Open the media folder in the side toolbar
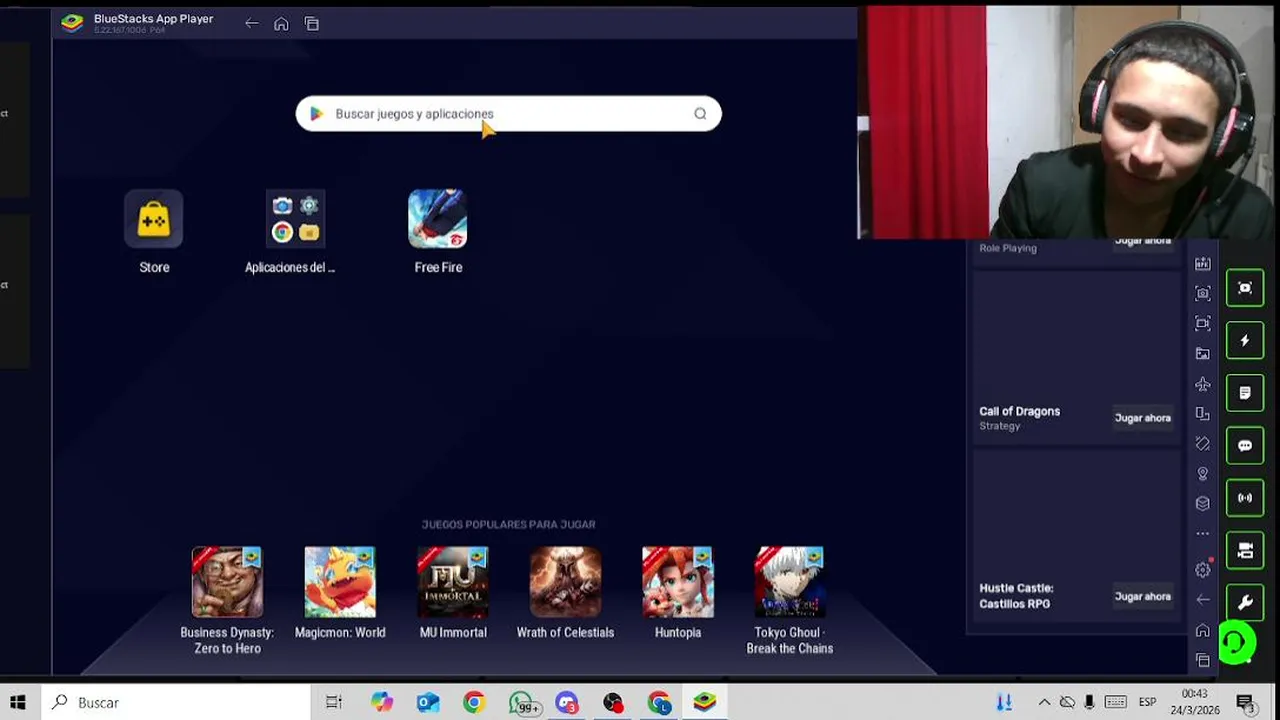This screenshot has height=720, width=1280. (1203, 353)
